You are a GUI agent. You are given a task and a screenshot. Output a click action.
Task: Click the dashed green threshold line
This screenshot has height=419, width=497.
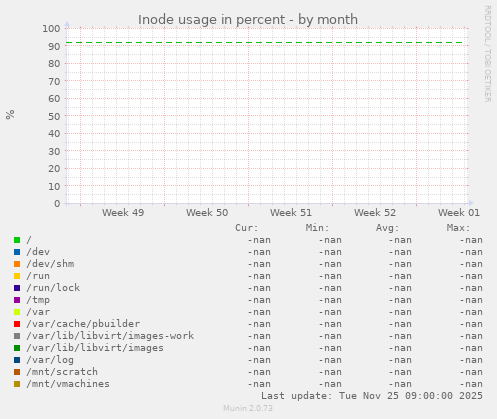pos(265,43)
